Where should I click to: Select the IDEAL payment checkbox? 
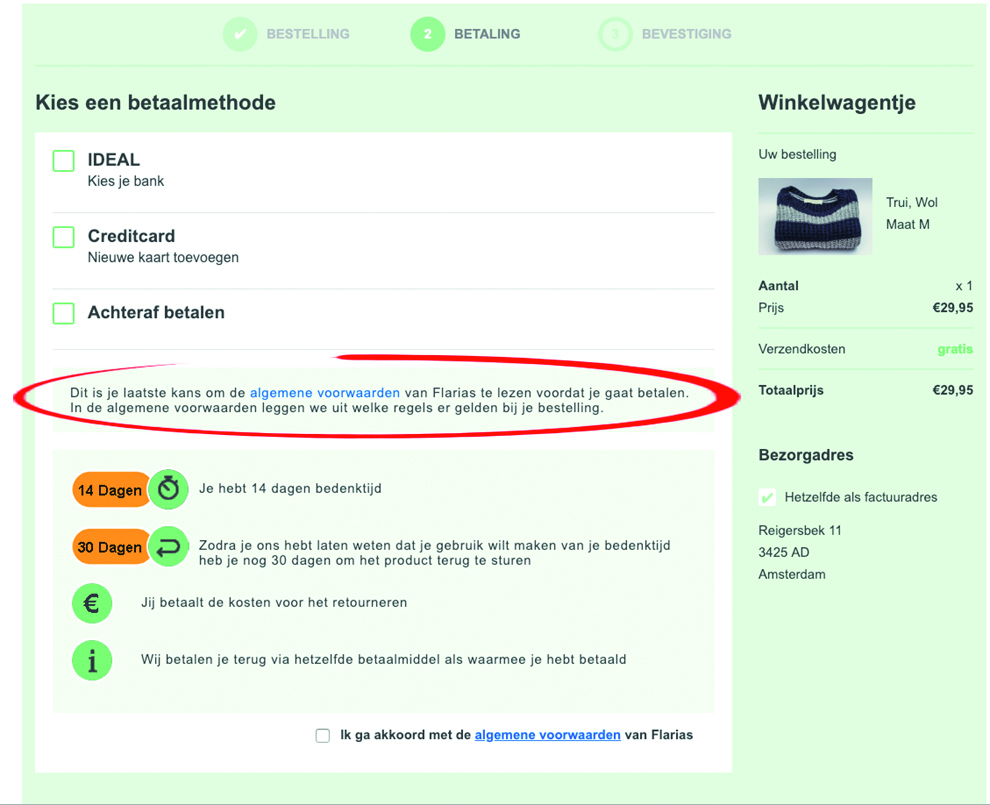pyautogui.click(x=64, y=161)
